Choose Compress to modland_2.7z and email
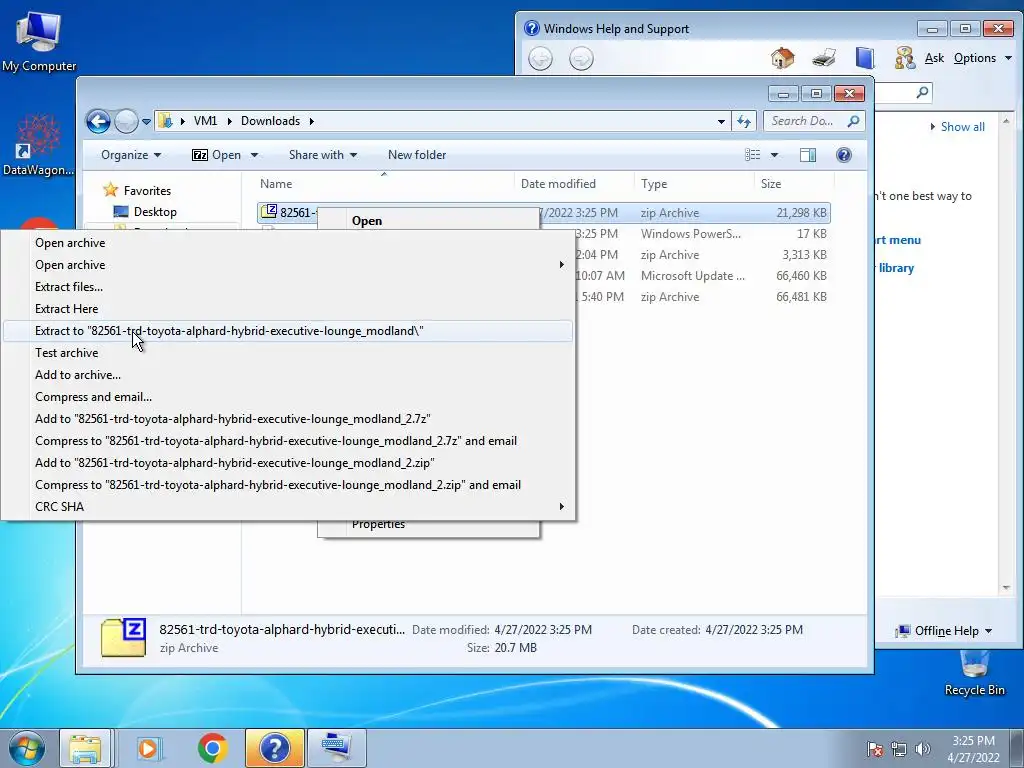Viewport: 1024px width, 768px height. tap(288, 441)
